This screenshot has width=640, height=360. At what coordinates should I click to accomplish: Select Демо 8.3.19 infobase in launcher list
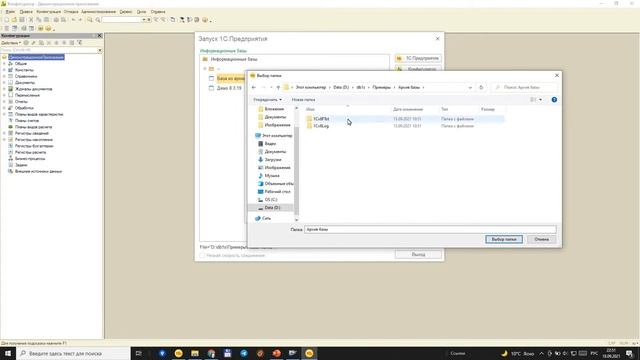pos(229,88)
